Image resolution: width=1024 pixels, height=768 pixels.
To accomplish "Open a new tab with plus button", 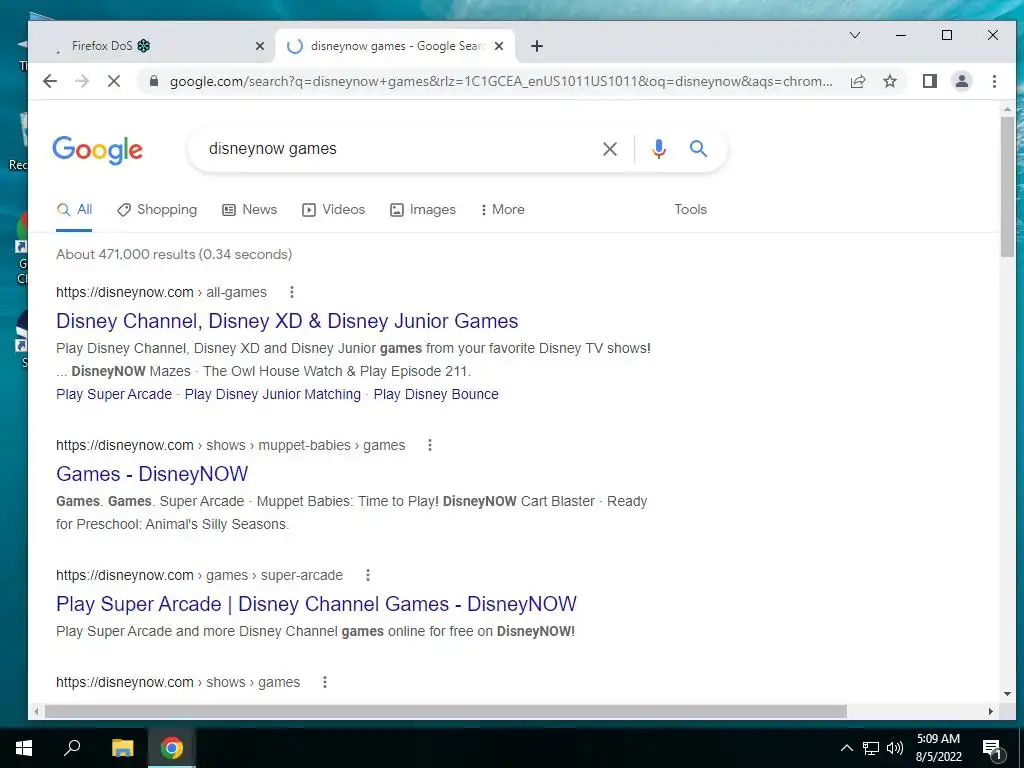I will click(x=537, y=46).
